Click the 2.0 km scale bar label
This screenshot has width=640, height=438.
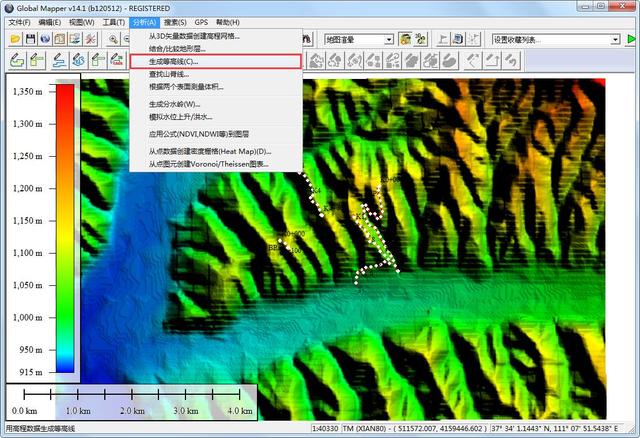click(132, 411)
